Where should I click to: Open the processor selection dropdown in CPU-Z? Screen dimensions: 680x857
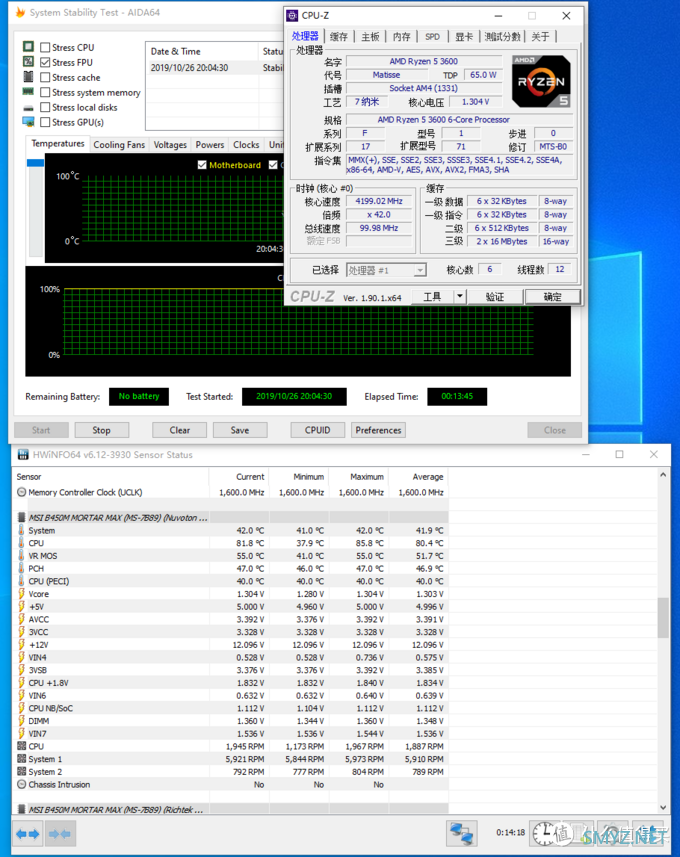[386, 270]
